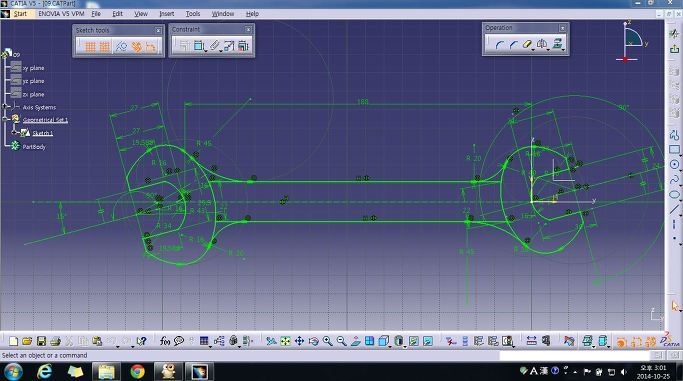The width and height of the screenshot is (683, 381).
Task: Click the Save disk icon
Action: [x=41, y=341]
